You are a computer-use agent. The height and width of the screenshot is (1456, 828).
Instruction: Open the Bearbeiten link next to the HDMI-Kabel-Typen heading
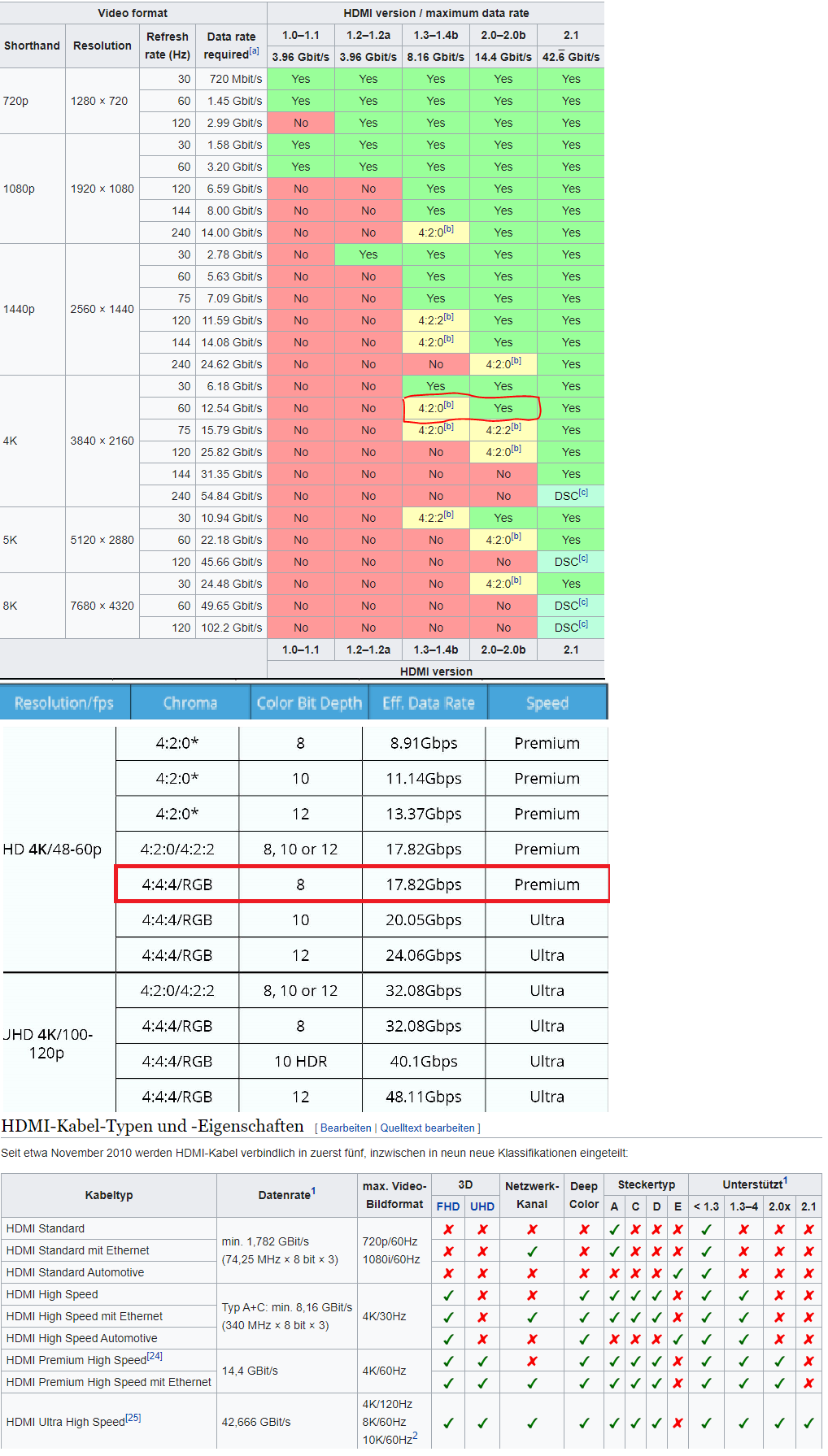pyautogui.click(x=346, y=1128)
